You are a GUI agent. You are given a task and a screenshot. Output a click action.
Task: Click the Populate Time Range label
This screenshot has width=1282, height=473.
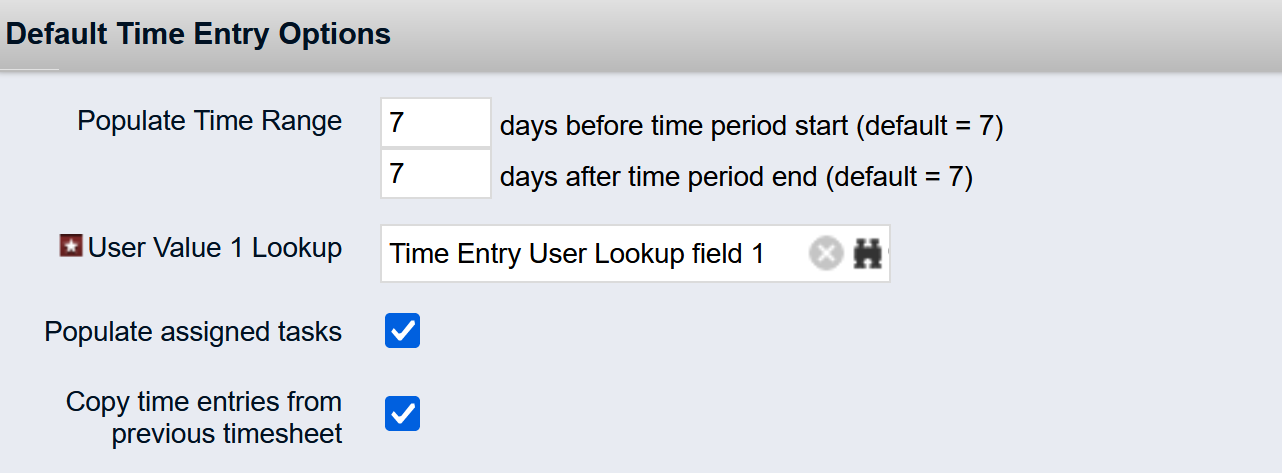click(x=210, y=122)
